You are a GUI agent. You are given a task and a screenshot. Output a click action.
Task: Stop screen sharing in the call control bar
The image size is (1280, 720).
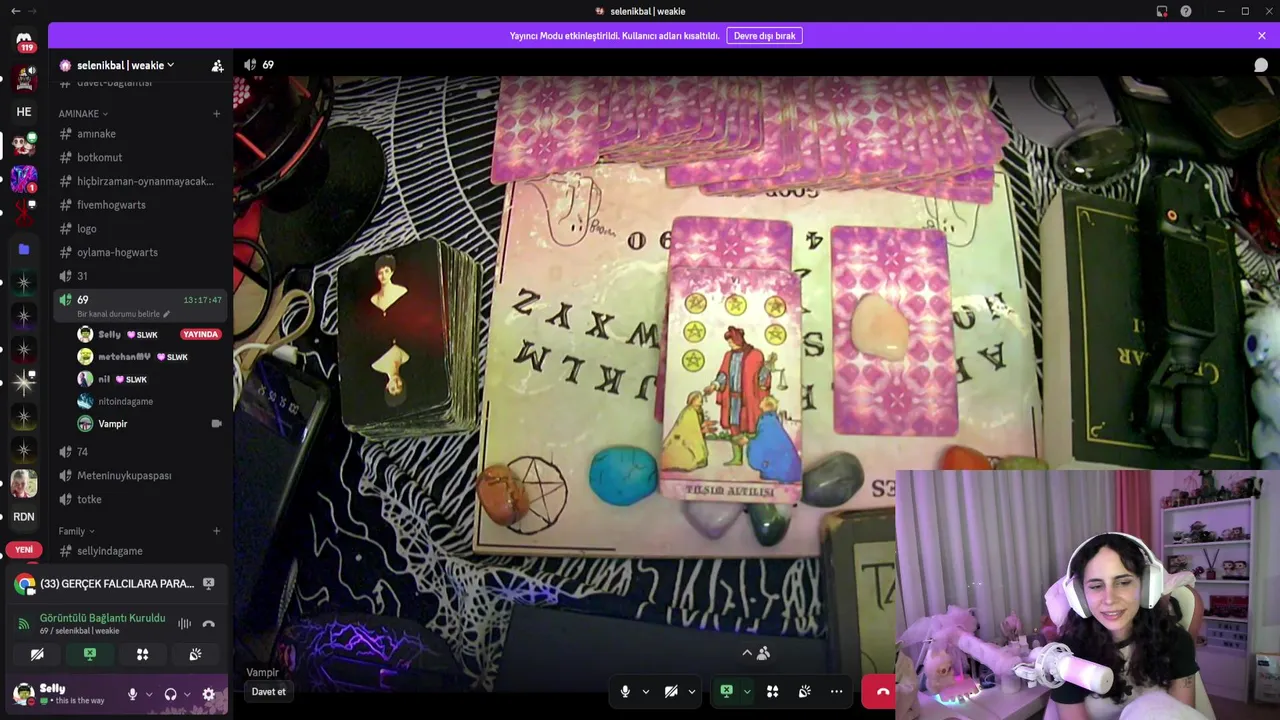point(726,691)
